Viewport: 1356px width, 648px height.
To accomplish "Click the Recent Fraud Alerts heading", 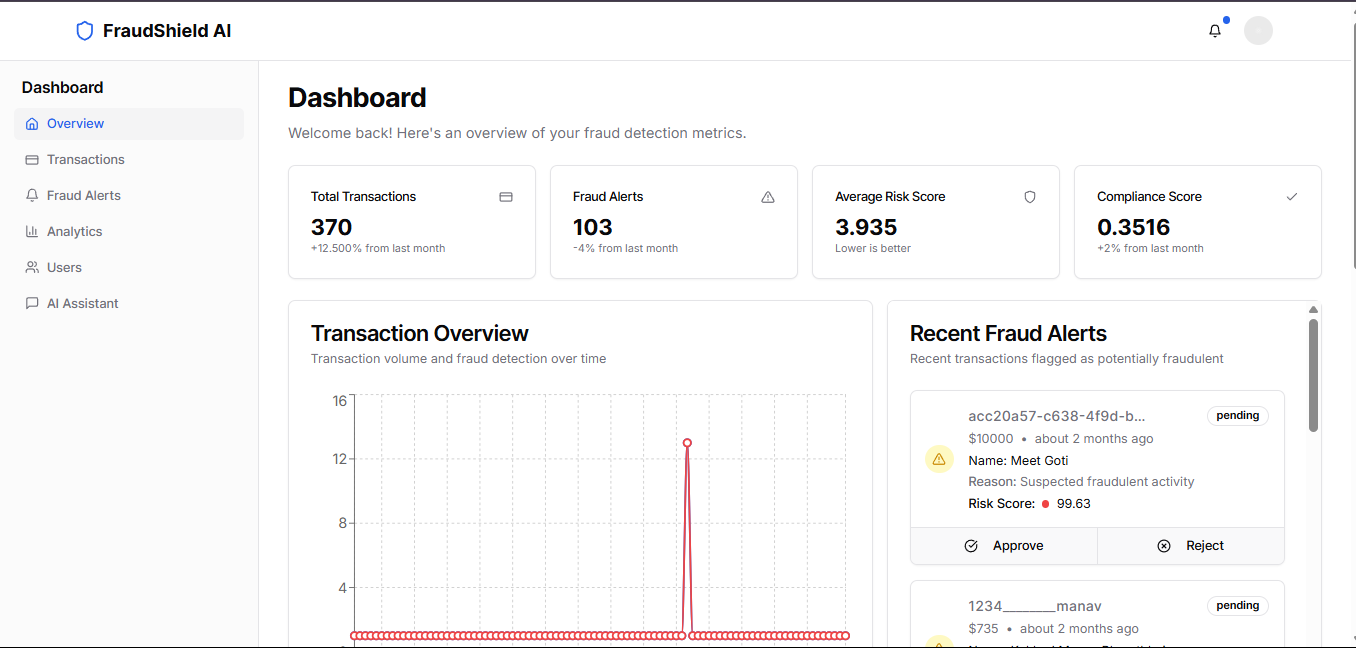I will point(1008,333).
